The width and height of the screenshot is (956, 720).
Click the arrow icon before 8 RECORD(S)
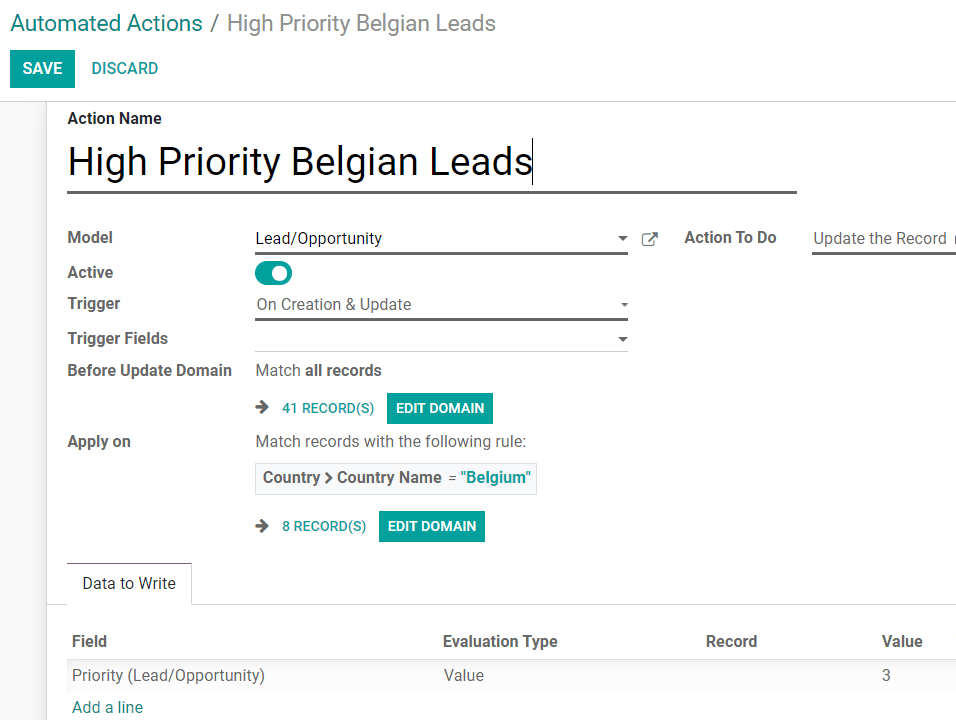[262, 526]
